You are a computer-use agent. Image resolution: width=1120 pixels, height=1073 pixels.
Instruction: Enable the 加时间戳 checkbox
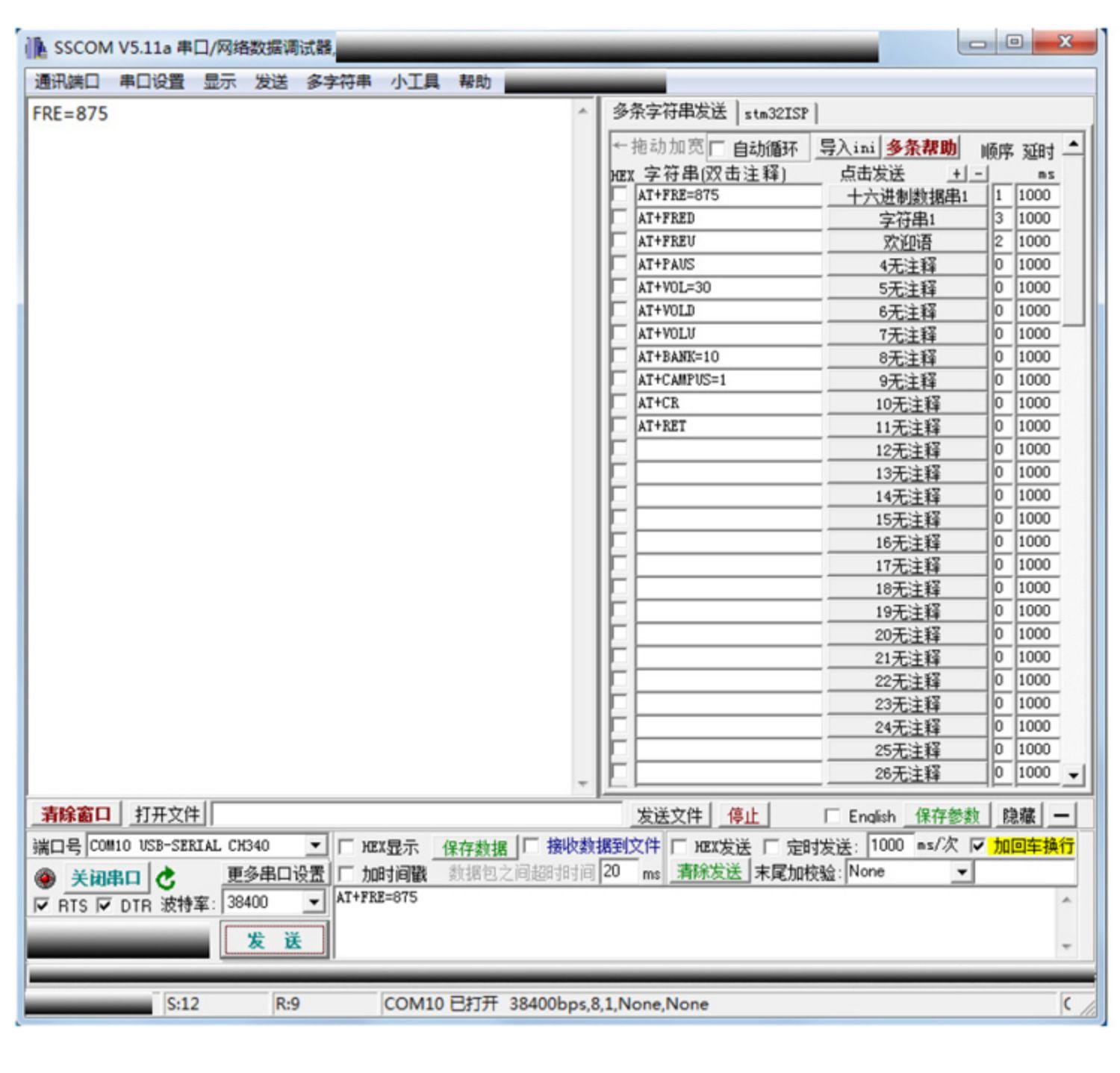[346, 874]
